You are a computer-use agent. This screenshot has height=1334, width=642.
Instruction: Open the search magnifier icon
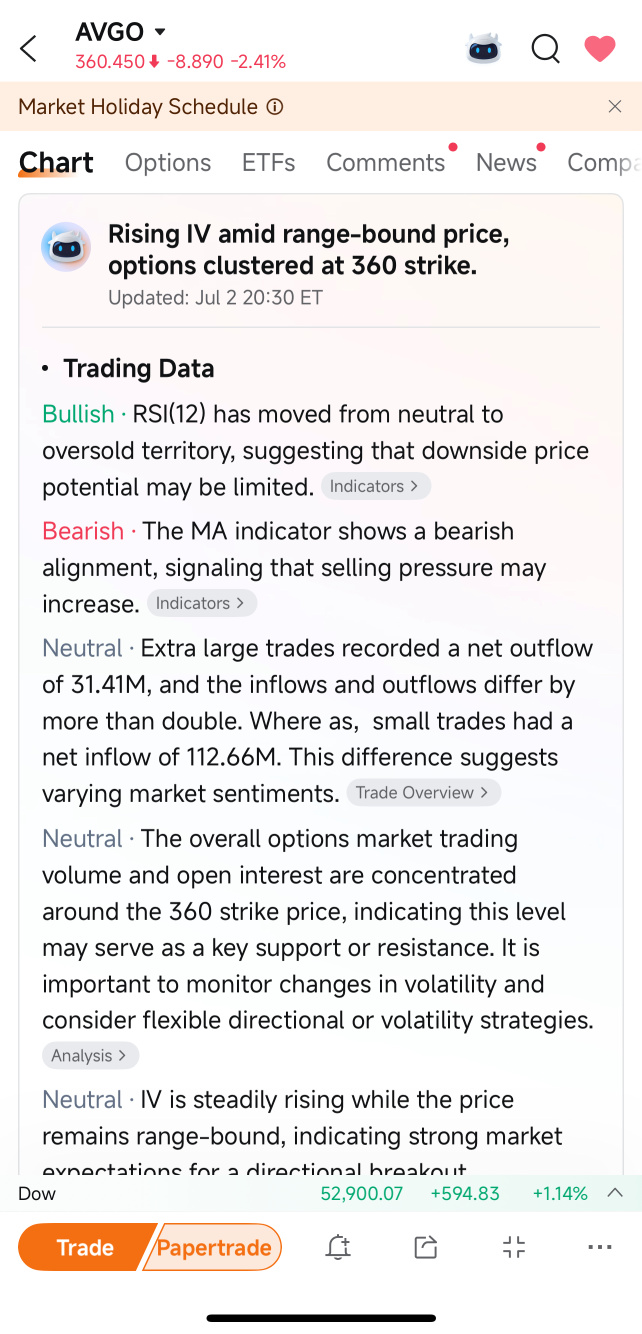(545, 48)
